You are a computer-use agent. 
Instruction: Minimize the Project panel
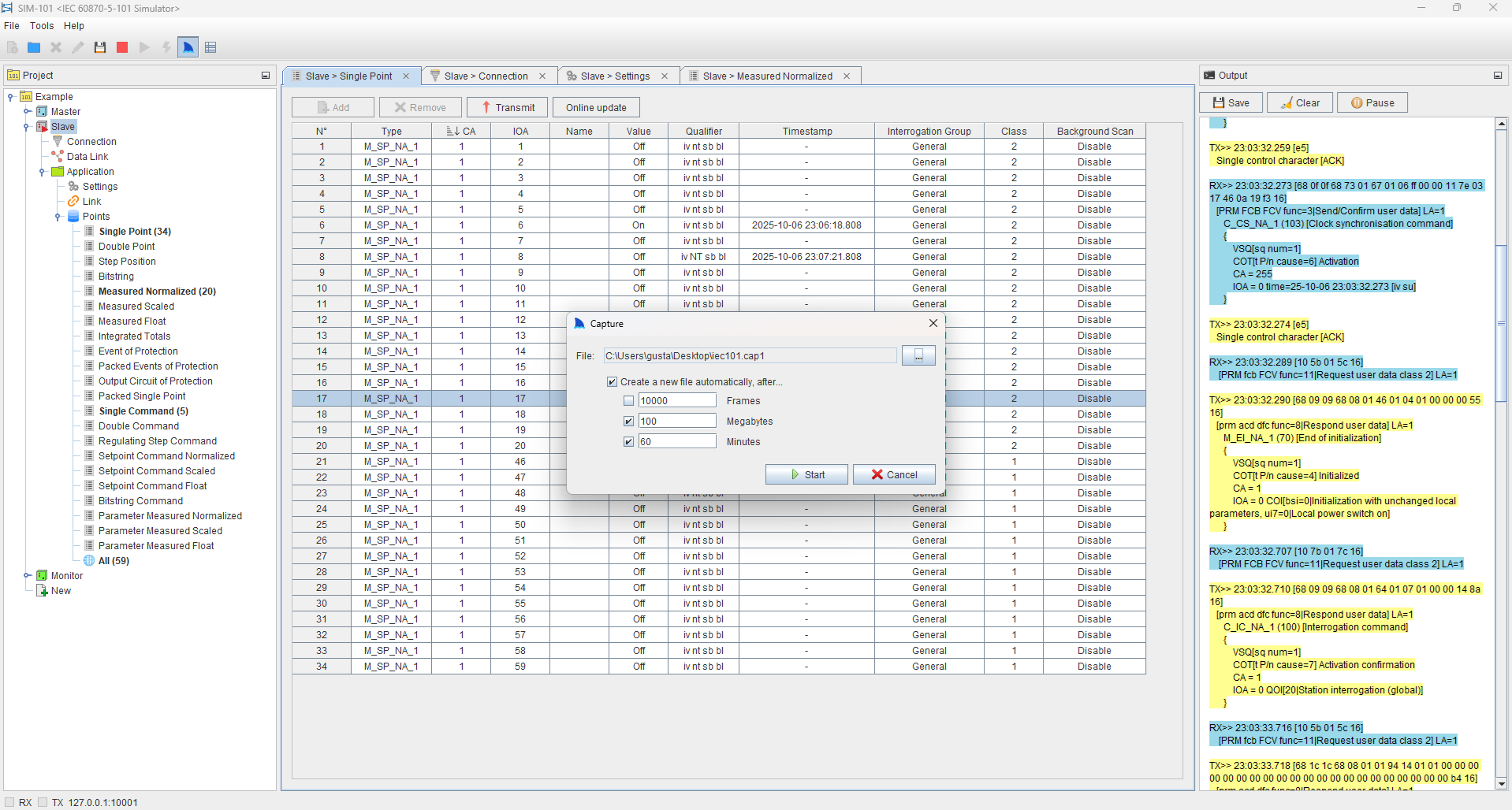[266, 76]
